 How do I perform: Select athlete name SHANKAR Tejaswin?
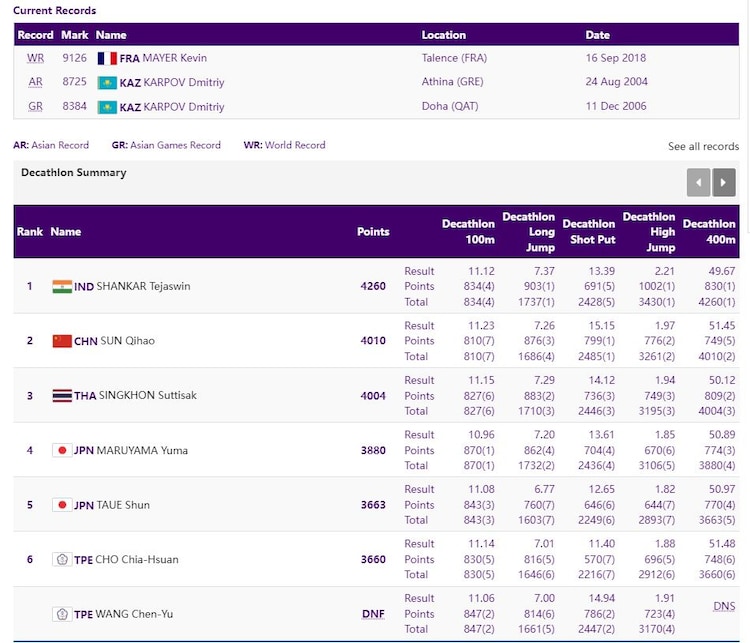point(143,286)
